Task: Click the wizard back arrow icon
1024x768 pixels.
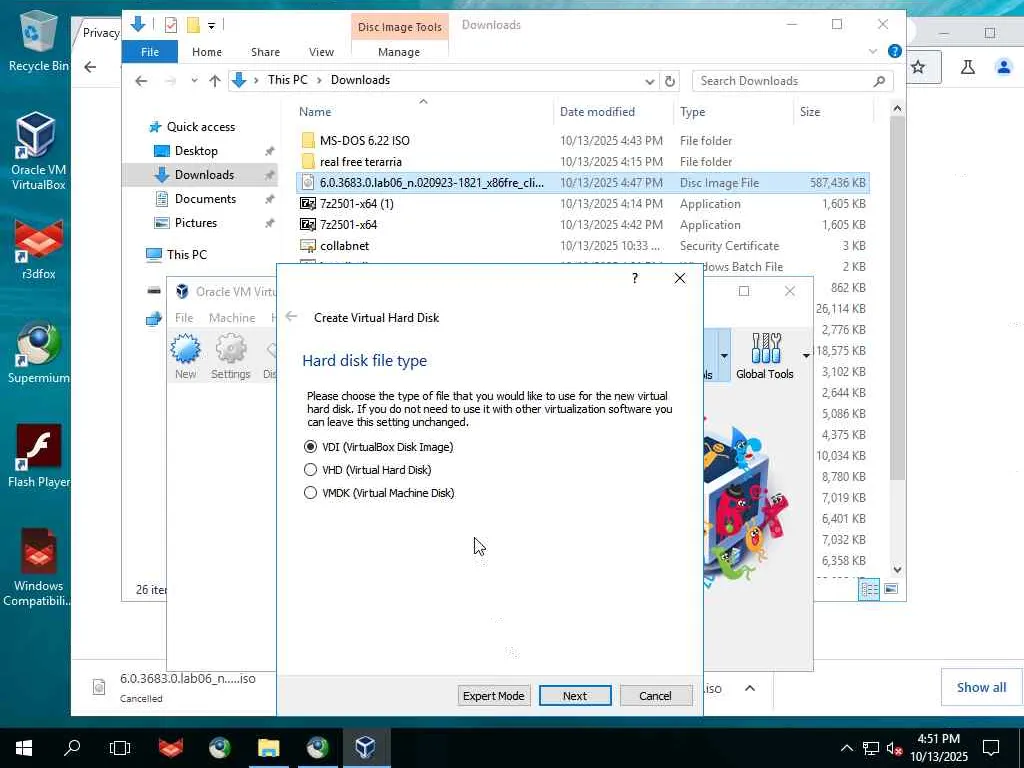Action: tap(291, 317)
